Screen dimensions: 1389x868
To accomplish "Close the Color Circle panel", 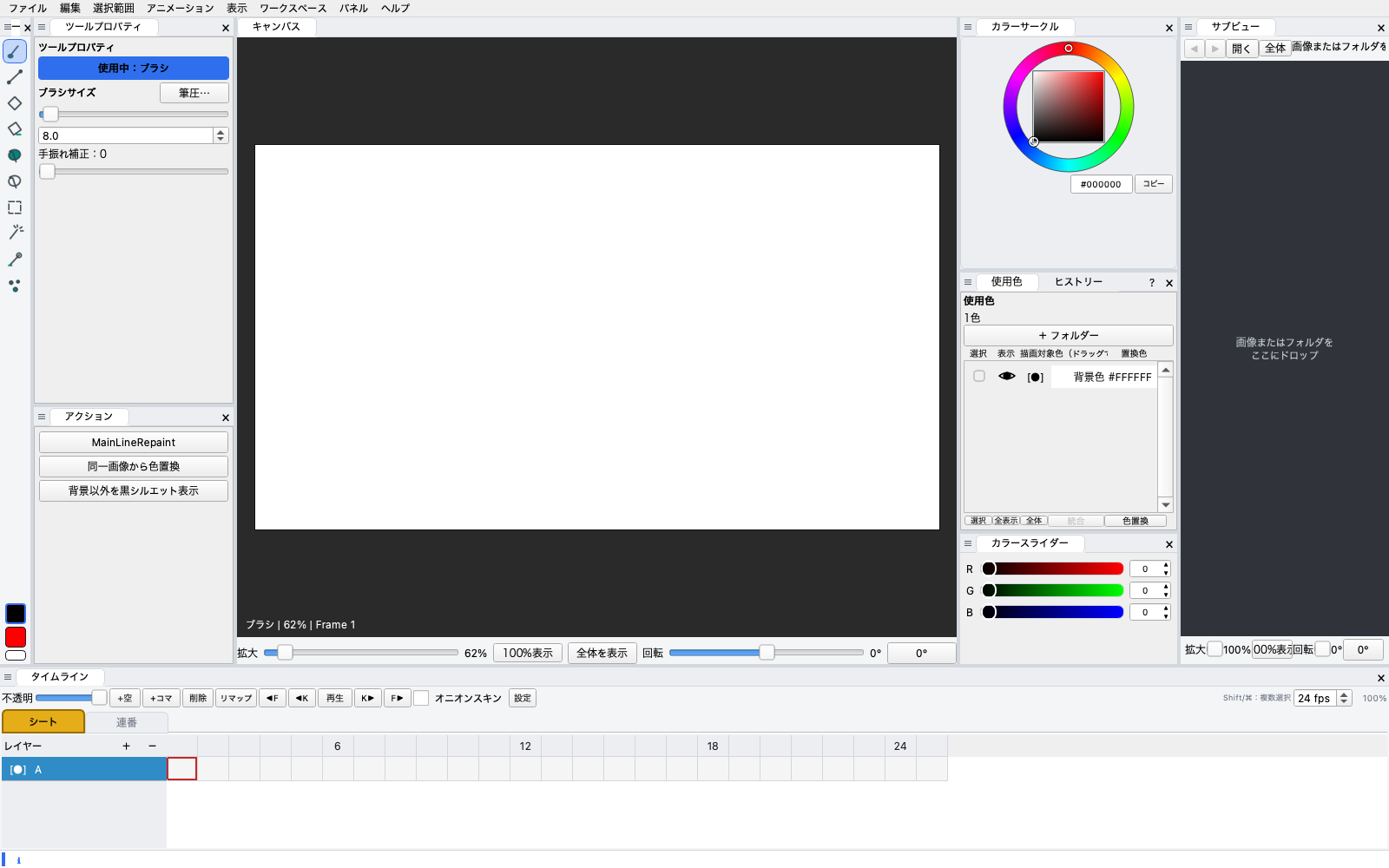I will 1169,28.
